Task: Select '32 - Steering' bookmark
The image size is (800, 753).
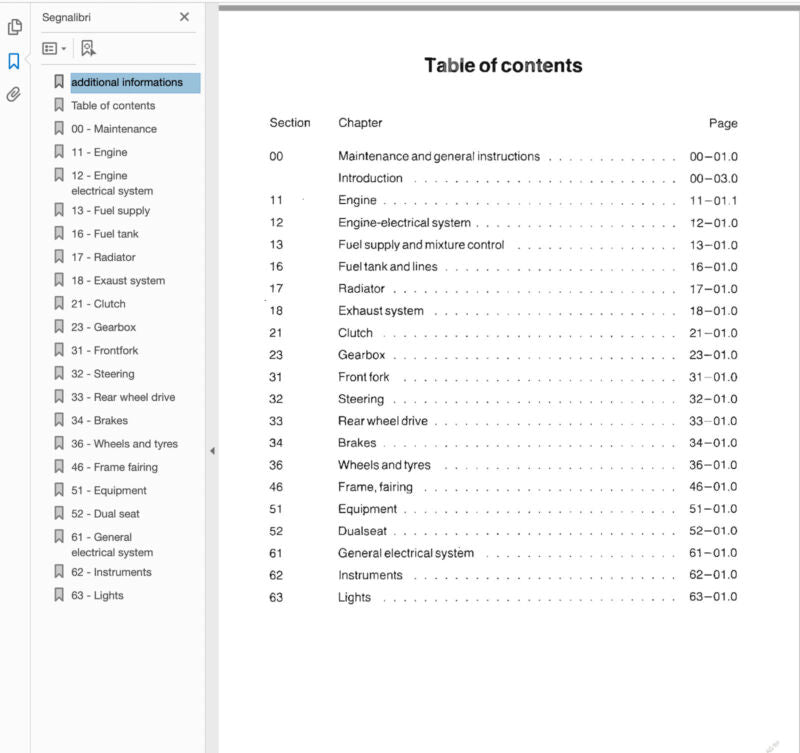Action: [102, 373]
